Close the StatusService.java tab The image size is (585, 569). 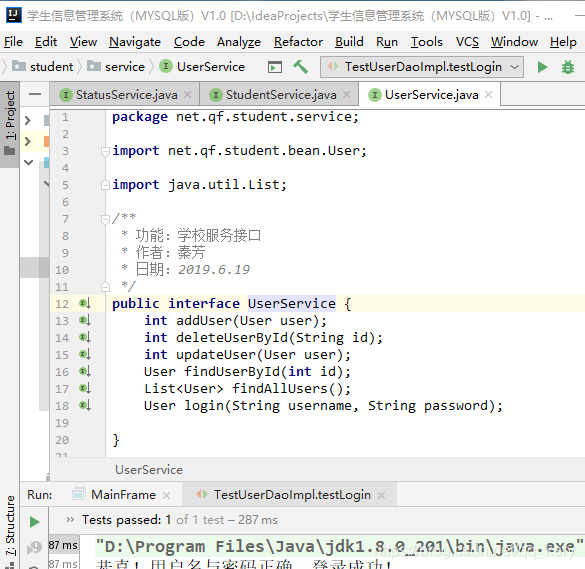(188, 95)
